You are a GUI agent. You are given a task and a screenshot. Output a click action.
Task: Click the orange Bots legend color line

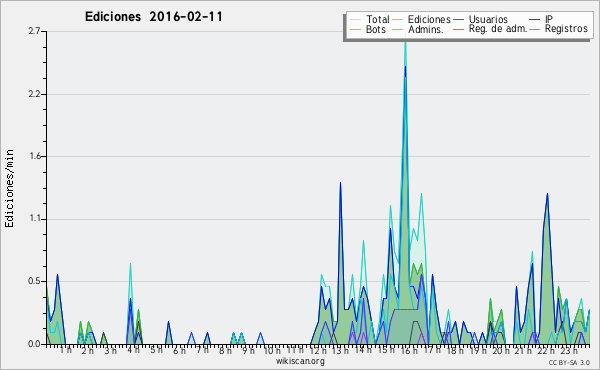click(x=355, y=29)
